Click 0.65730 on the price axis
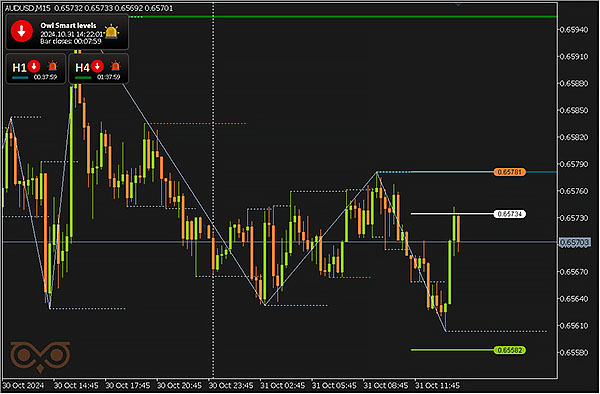Image resolution: width=600 pixels, height=394 pixels. [574, 218]
